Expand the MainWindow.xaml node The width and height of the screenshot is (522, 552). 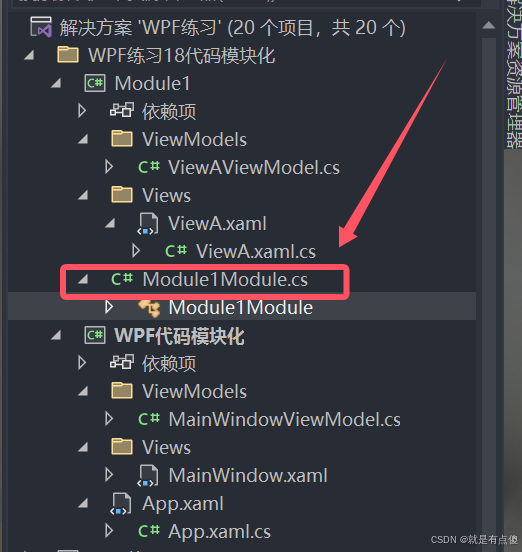point(109,475)
